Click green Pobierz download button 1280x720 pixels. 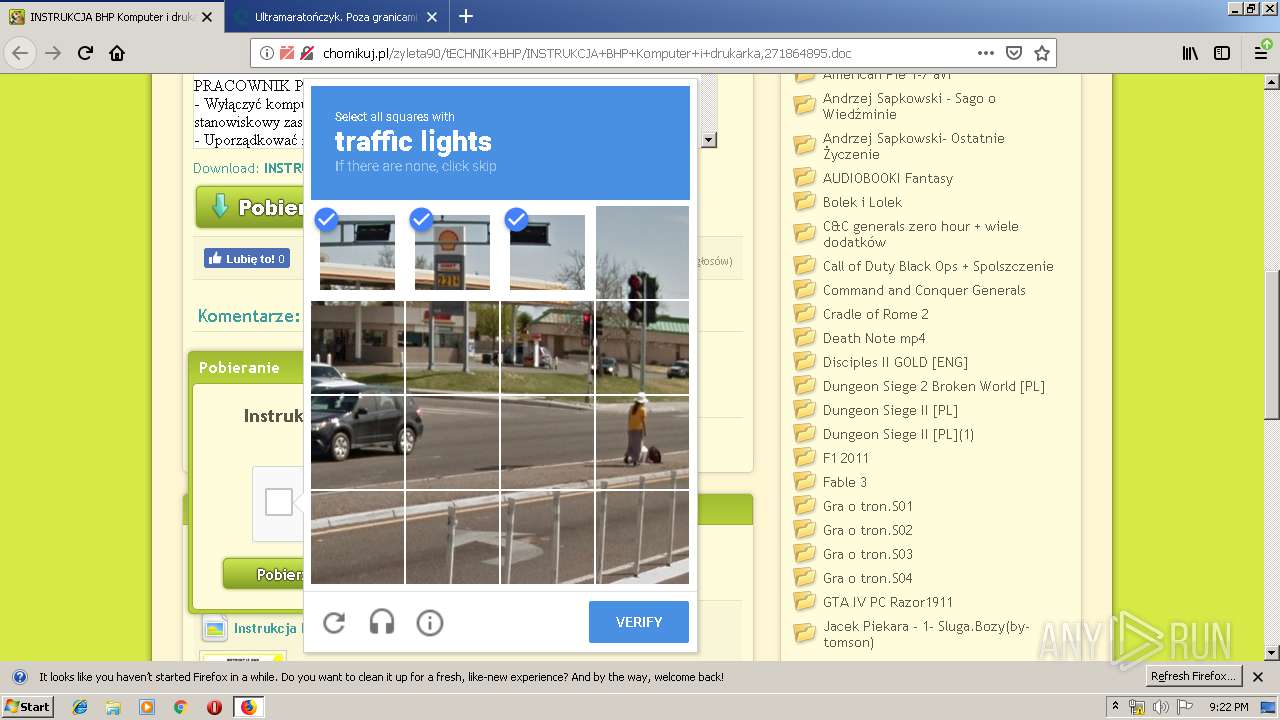point(250,207)
